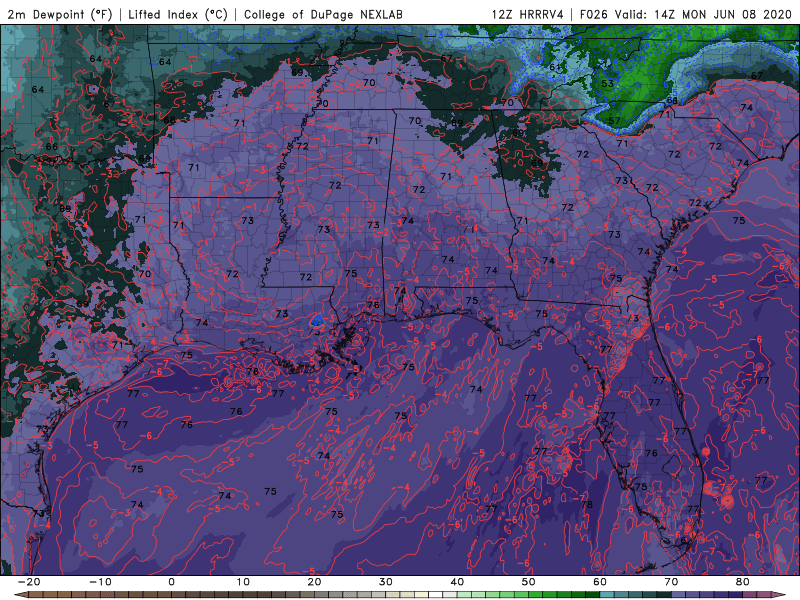Click the "F026 Valid: 14Z MON JUN 08 2020" text
800x600 pixels.
click(x=685, y=14)
